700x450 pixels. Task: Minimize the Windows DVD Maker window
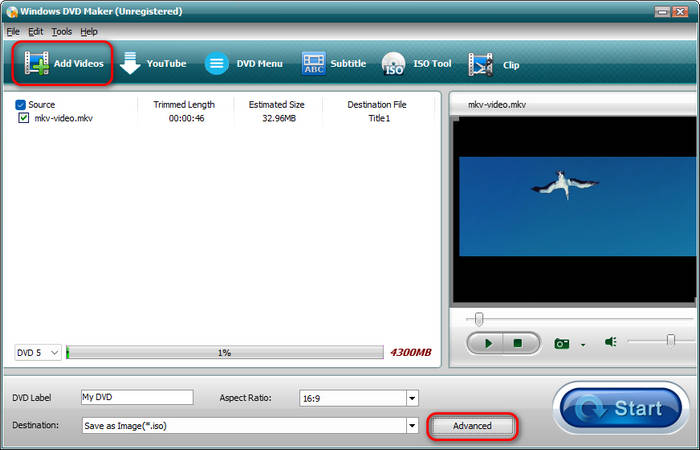pos(662,12)
